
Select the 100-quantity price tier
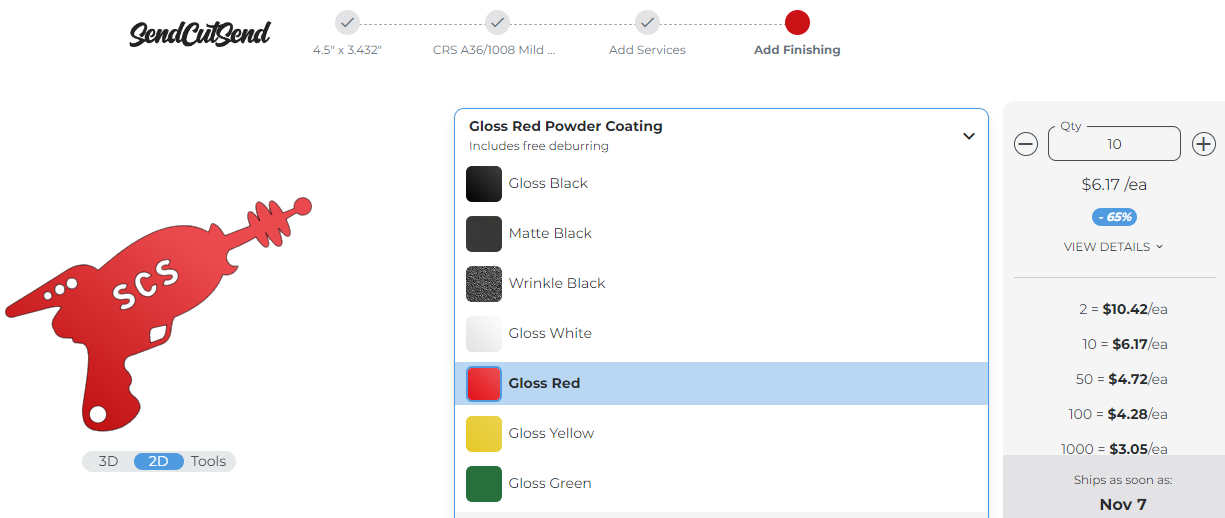point(1114,414)
